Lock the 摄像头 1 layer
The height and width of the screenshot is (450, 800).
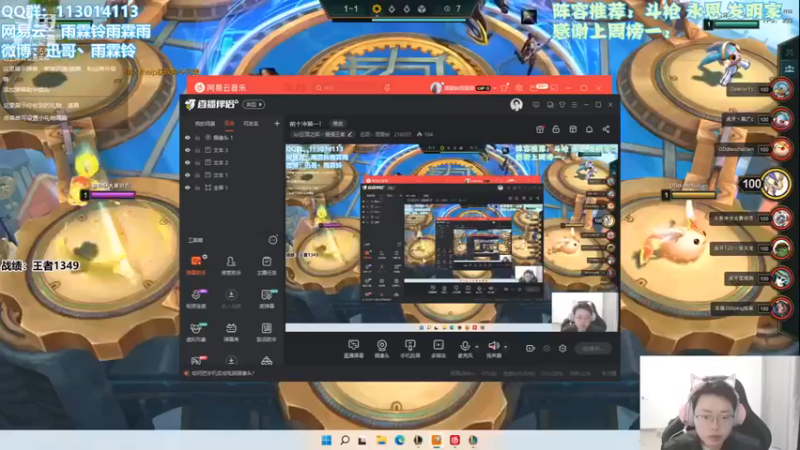pyautogui.click(x=197, y=138)
